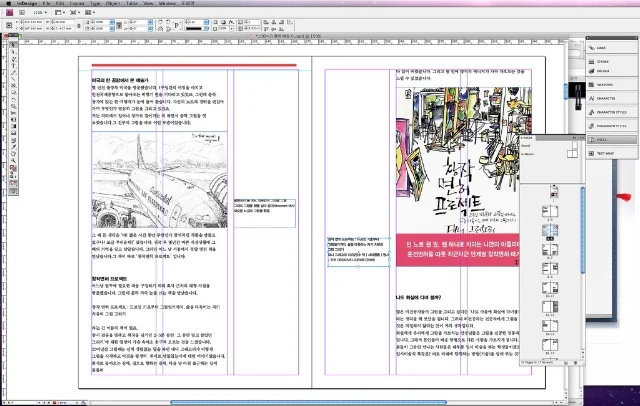Open the Object menu
Screen dimensions: 640x406
click(x=113, y=3)
